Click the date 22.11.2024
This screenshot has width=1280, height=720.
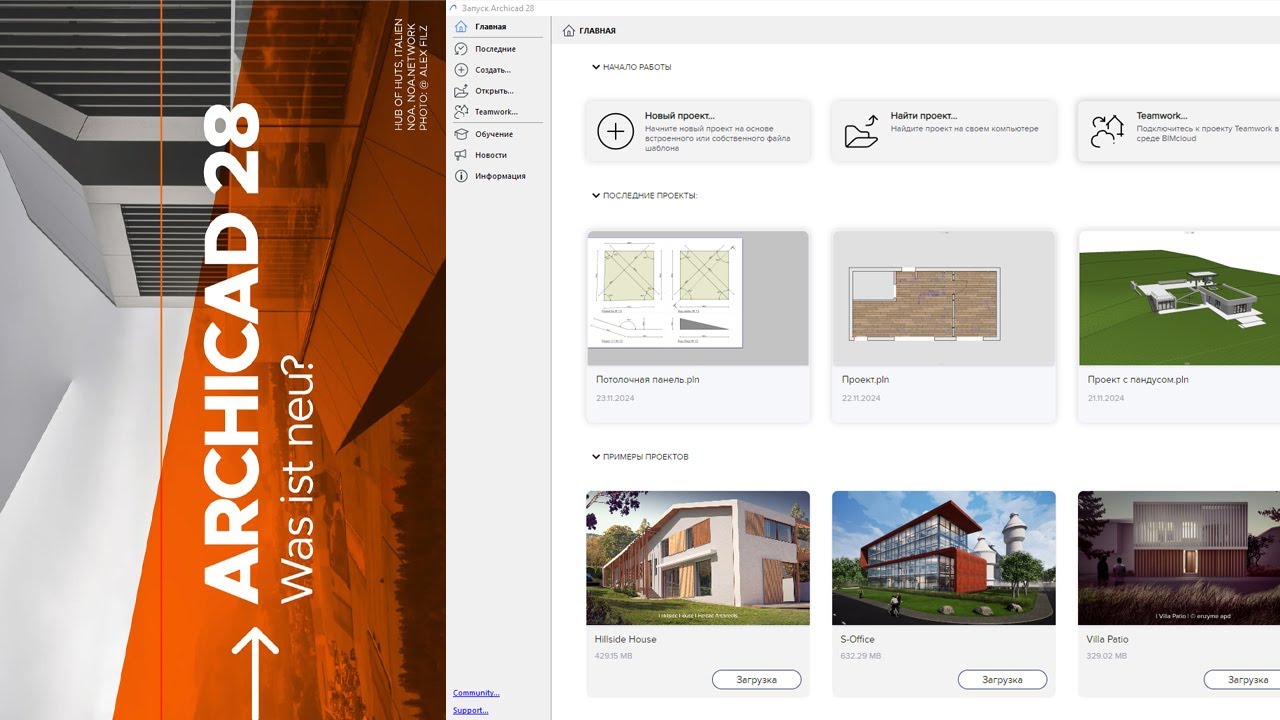pos(861,399)
